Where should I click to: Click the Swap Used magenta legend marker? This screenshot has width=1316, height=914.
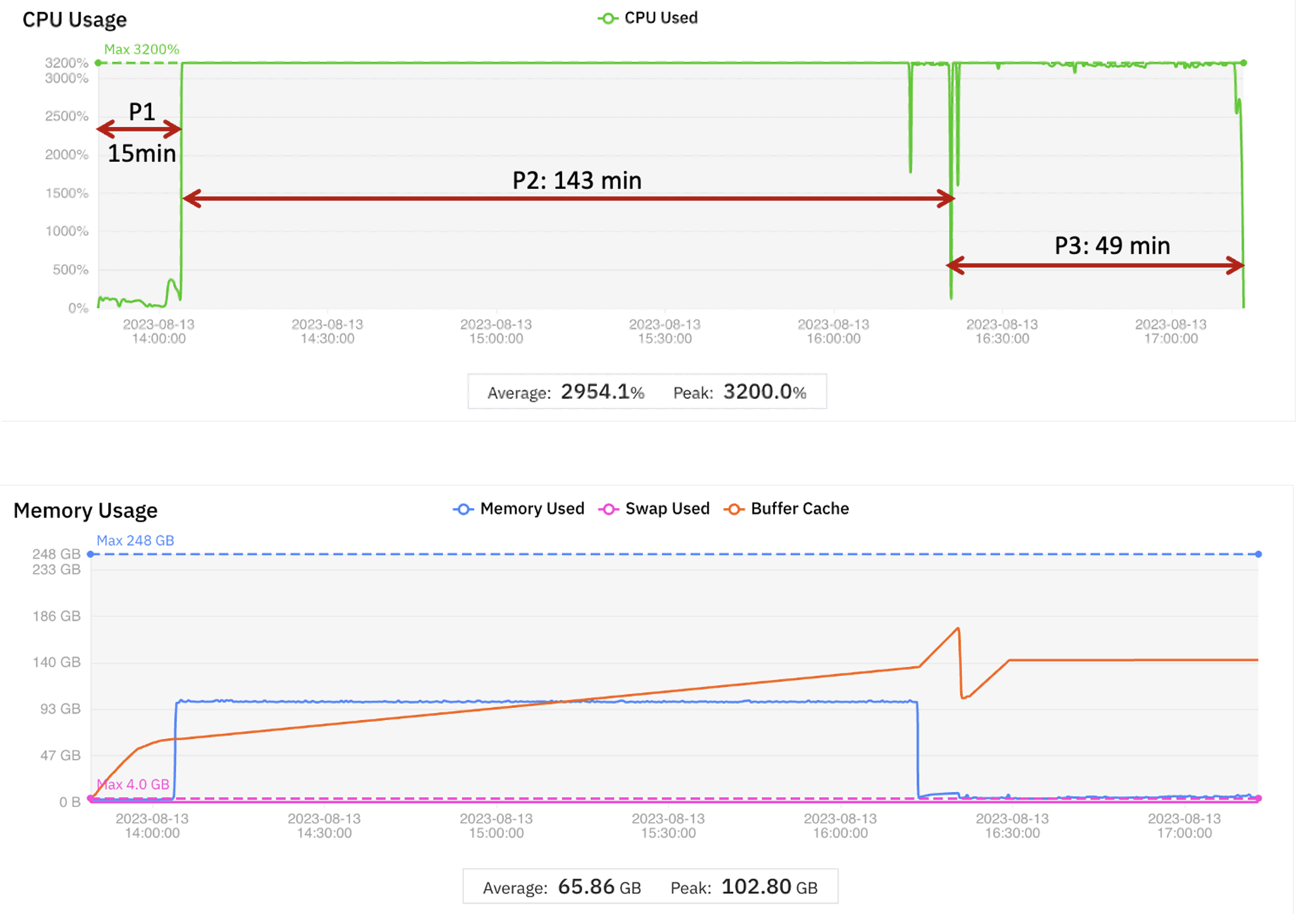click(x=609, y=509)
